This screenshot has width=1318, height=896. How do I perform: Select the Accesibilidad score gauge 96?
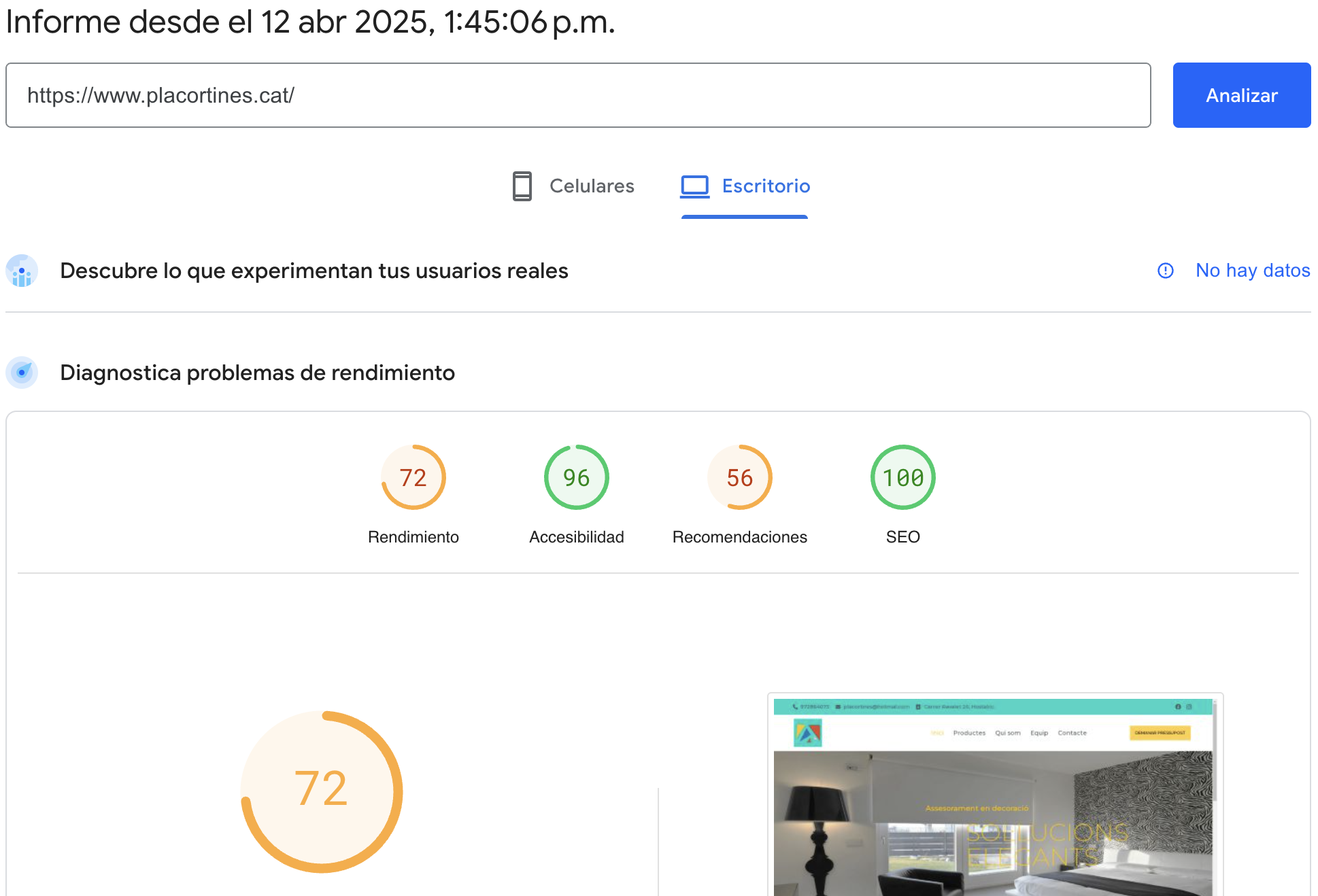tap(576, 477)
